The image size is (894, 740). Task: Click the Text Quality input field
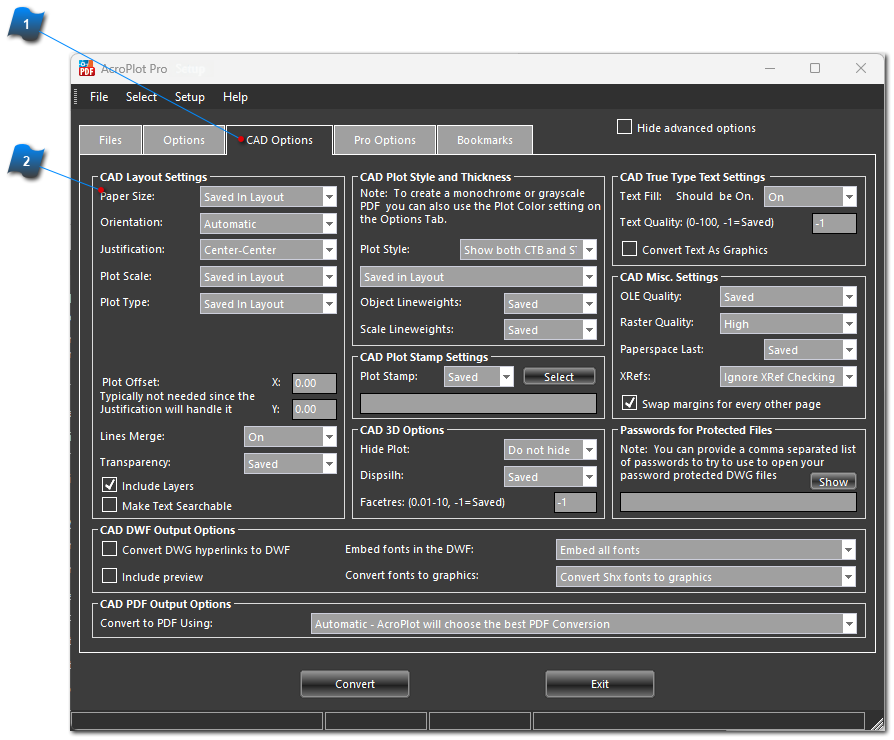834,223
